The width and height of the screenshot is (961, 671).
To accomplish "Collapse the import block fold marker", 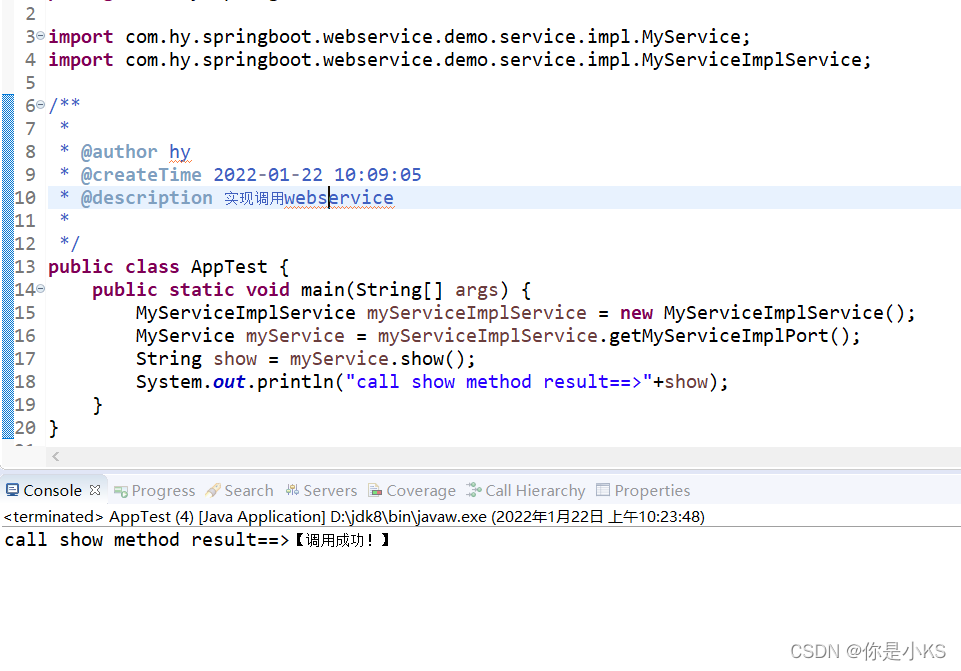I will click(40, 36).
